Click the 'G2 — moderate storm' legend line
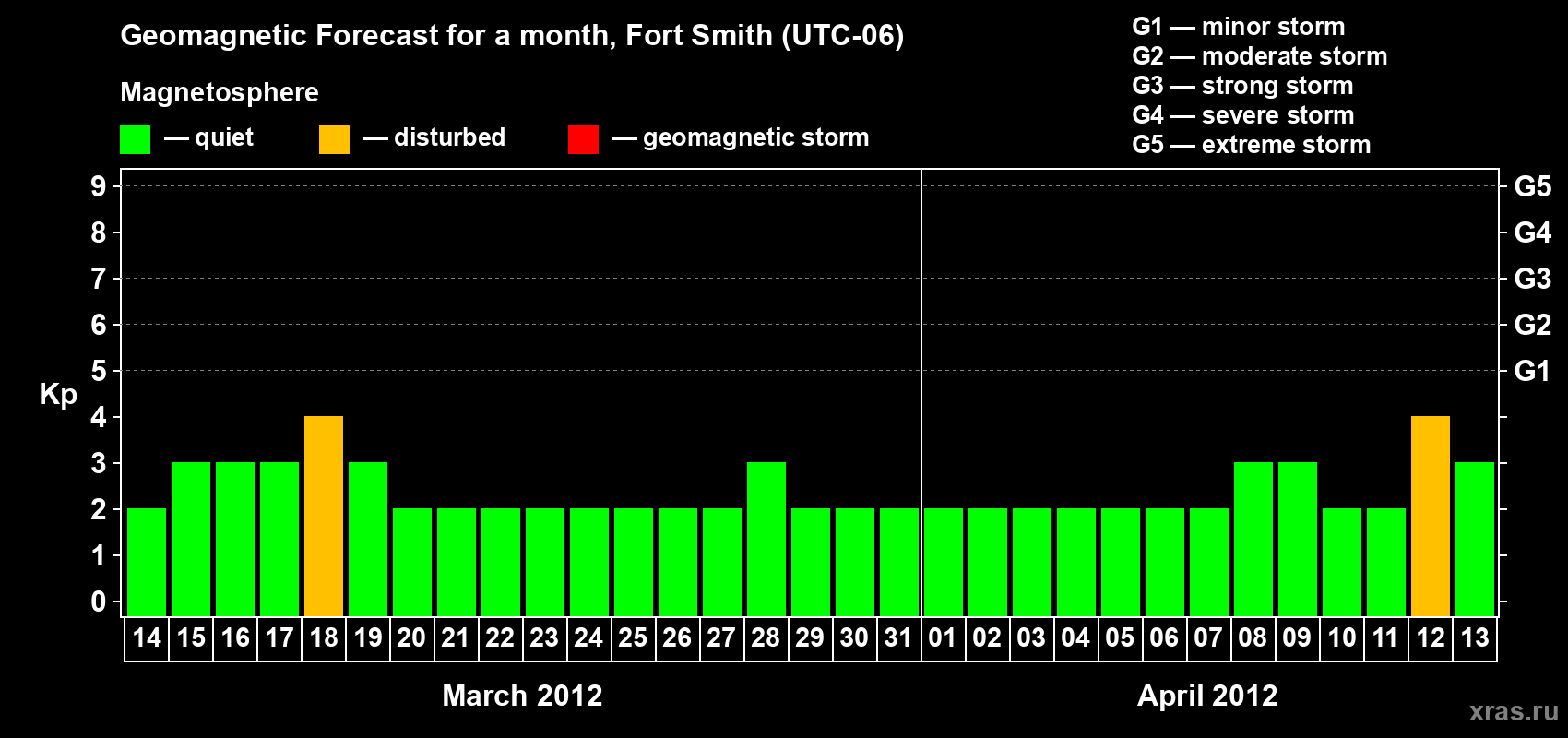The width and height of the screenshot is (1568, 738). tap(1260, 56)
